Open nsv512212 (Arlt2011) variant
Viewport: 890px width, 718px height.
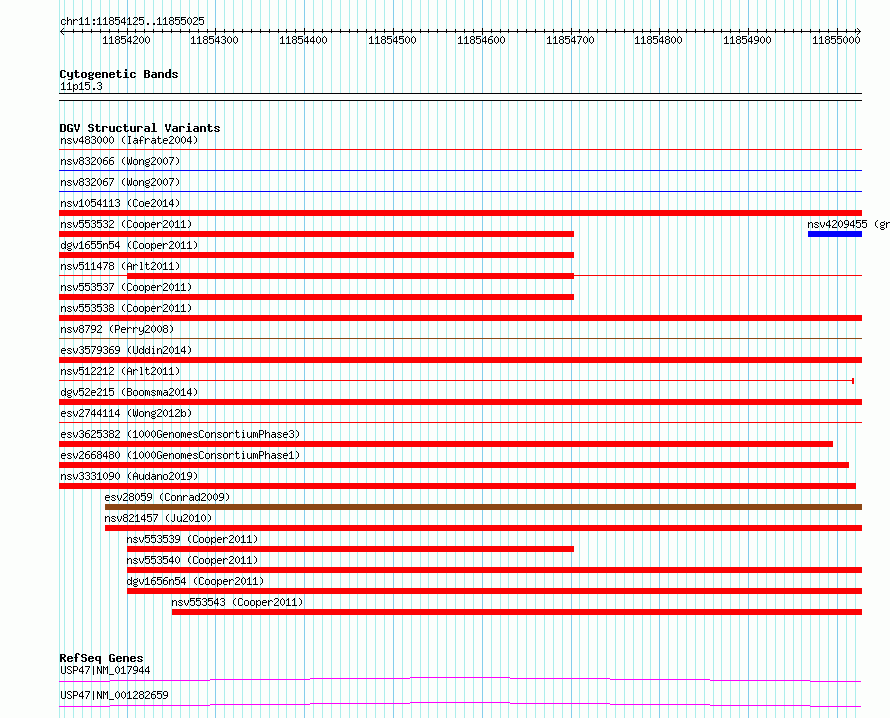pyautogui.click(x=120, y=371)
